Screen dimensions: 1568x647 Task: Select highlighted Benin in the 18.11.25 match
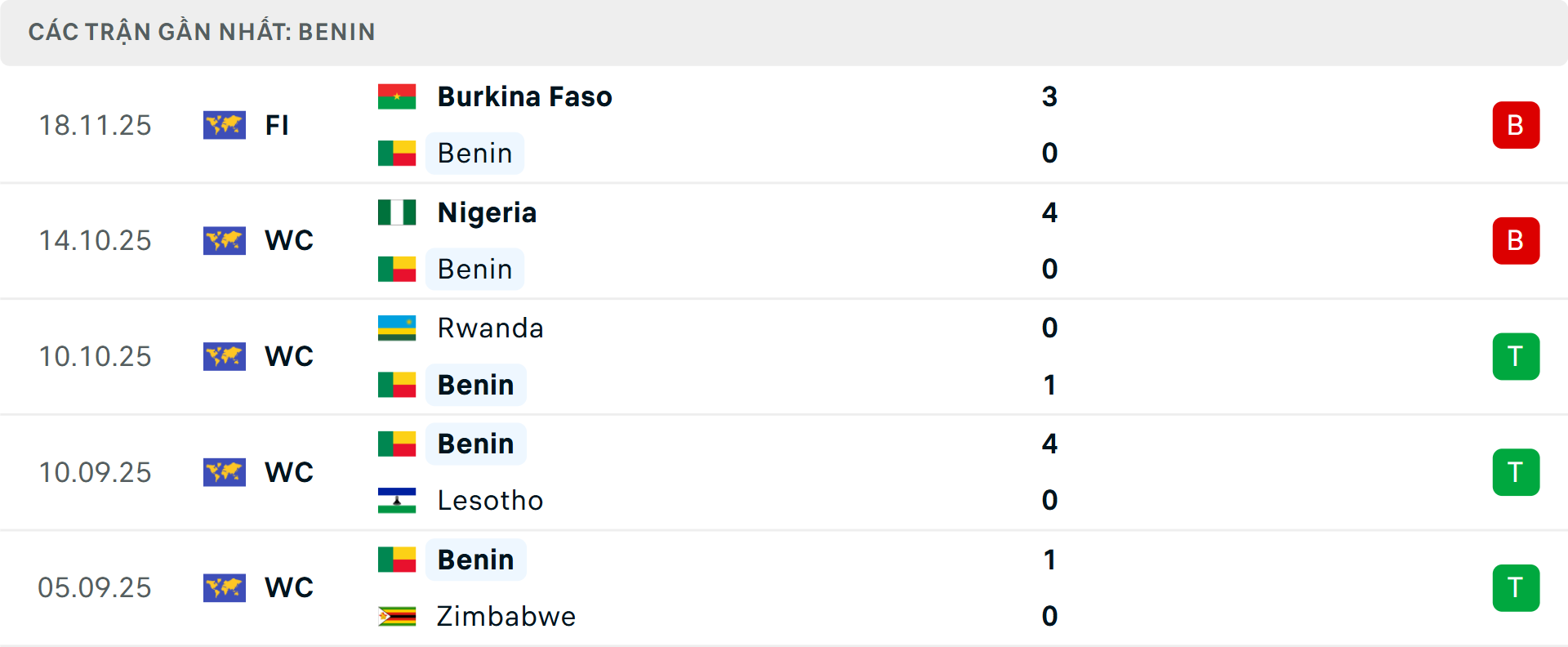tap(474, 153)
